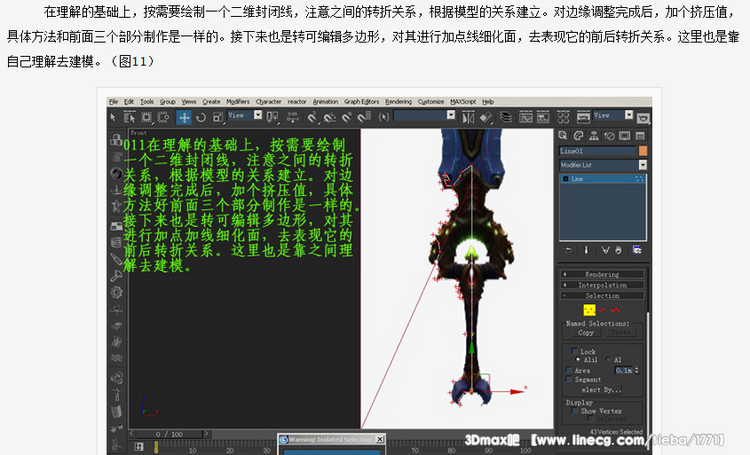This screenshot has height=455, width=750.
Task: Open the Edit menu
Action: coord(129,102)
